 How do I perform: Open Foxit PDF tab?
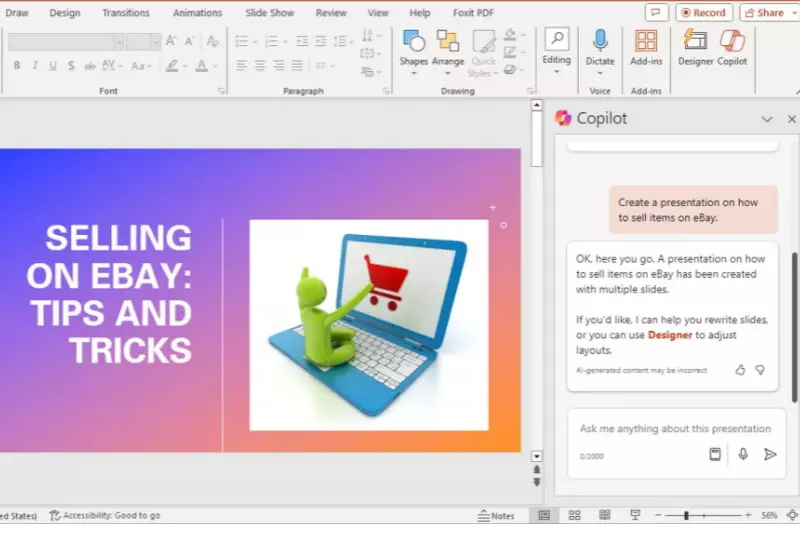tap(473, 13)
